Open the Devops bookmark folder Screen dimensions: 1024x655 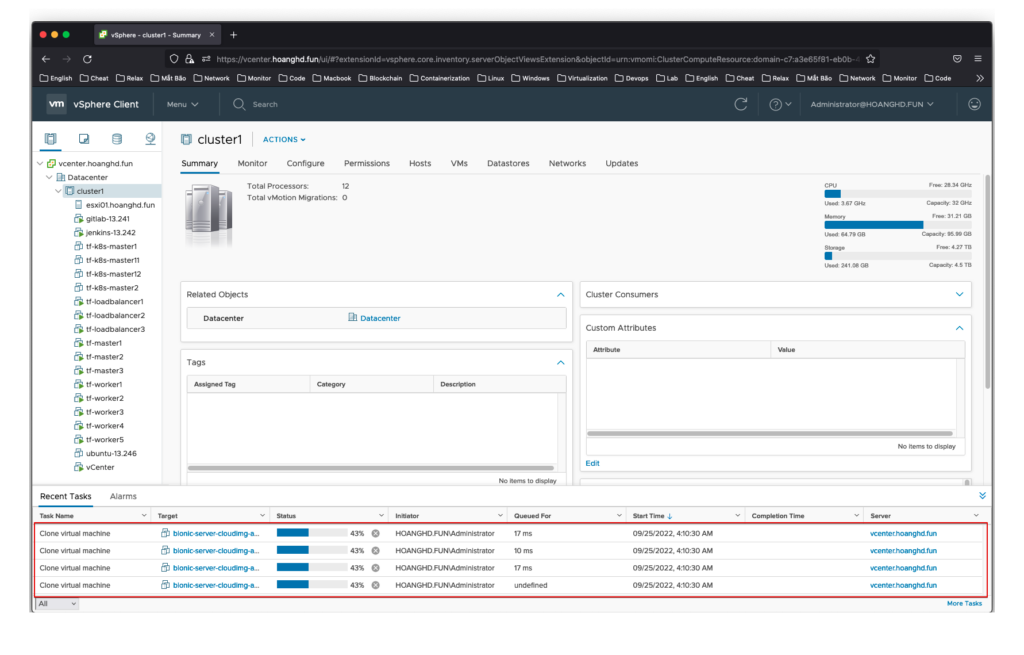tap(631, 78)
